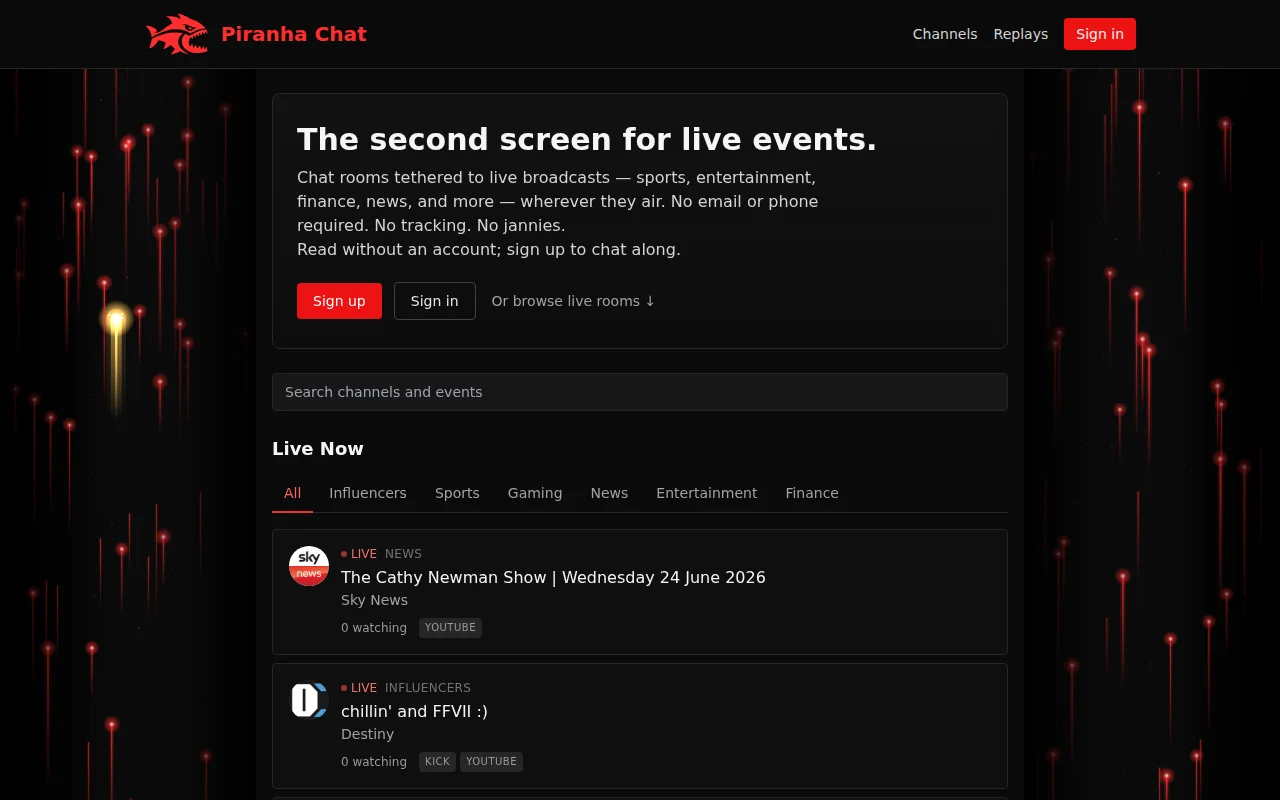Open the Destiny channel avatar icon

point(309,700)
